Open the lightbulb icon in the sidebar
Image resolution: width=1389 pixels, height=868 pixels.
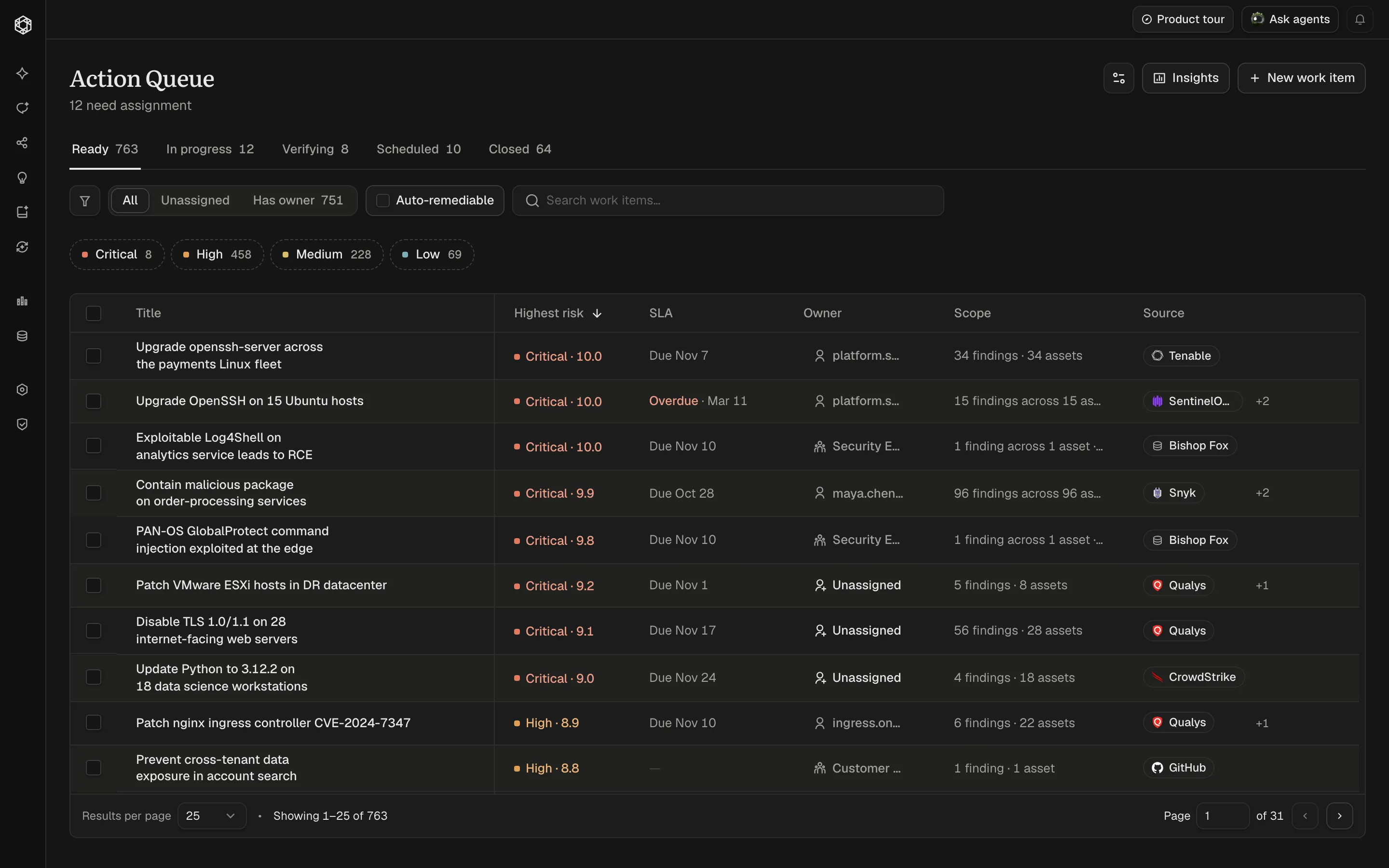(22, 177)
